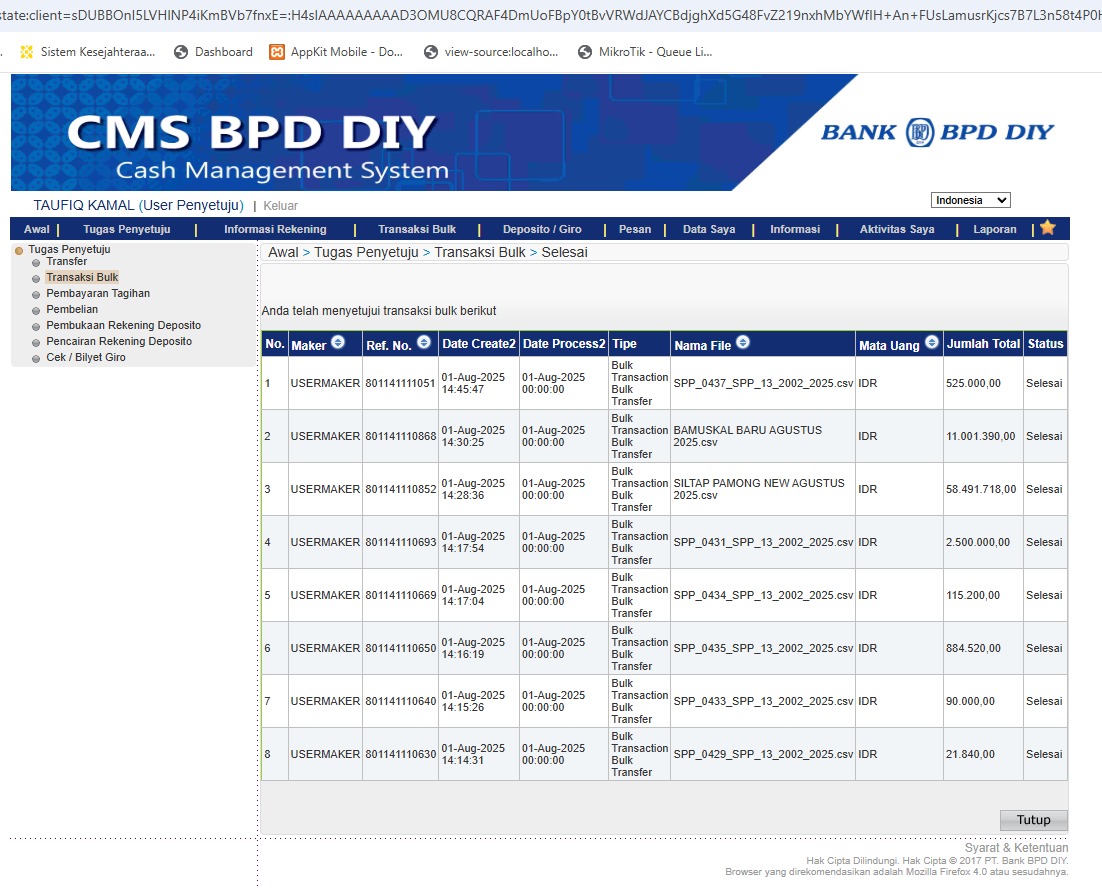Click ref number 801141111051
The height and width of the screenshot is (888, 1102).
(400, 384)
